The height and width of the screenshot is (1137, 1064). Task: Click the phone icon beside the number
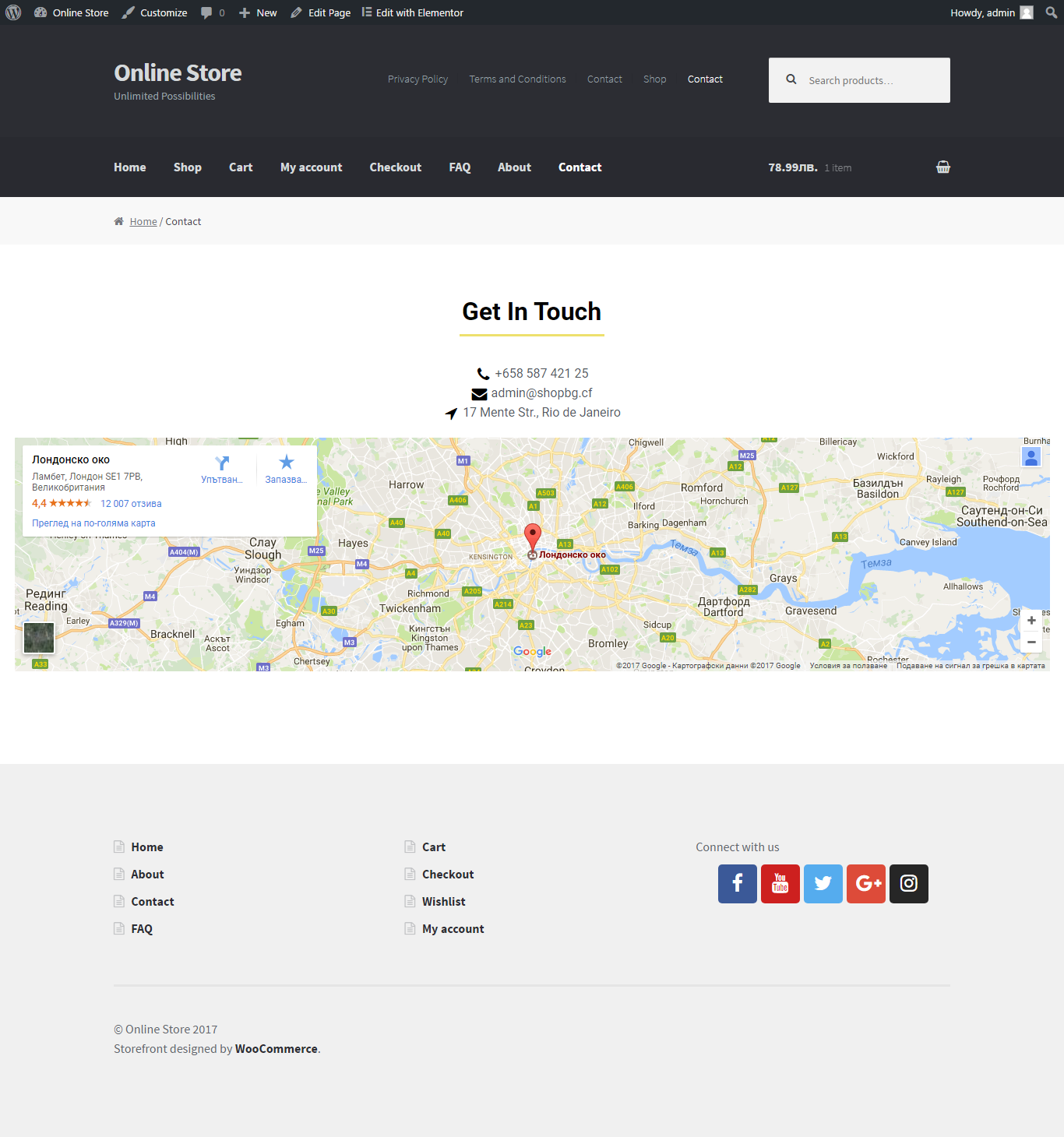coord(483,374)
